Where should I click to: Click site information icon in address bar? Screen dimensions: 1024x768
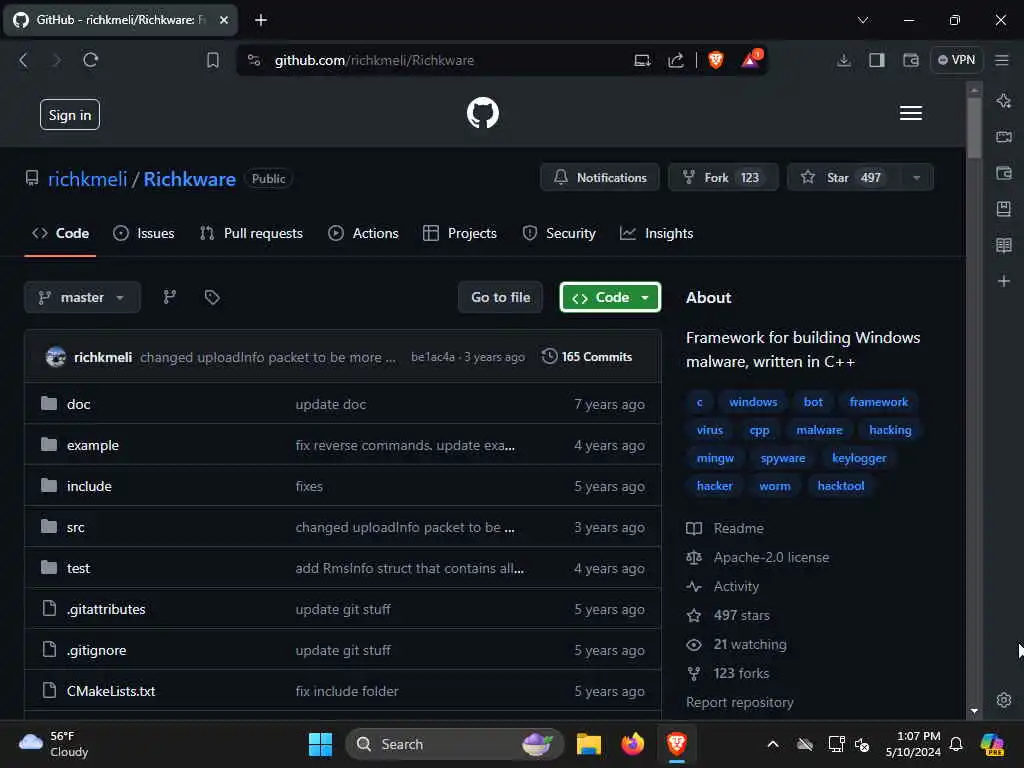tap(254, 60)
